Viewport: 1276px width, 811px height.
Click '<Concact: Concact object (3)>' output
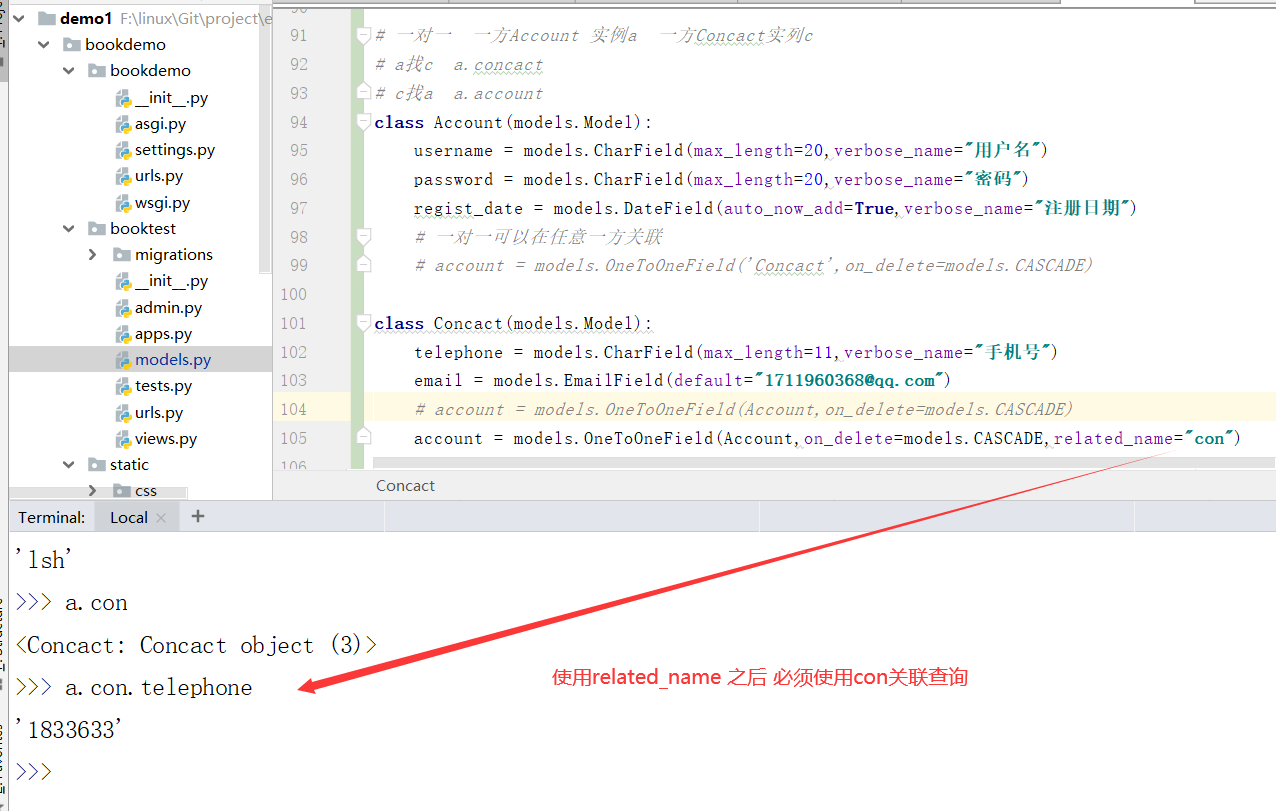coord(196,645)
